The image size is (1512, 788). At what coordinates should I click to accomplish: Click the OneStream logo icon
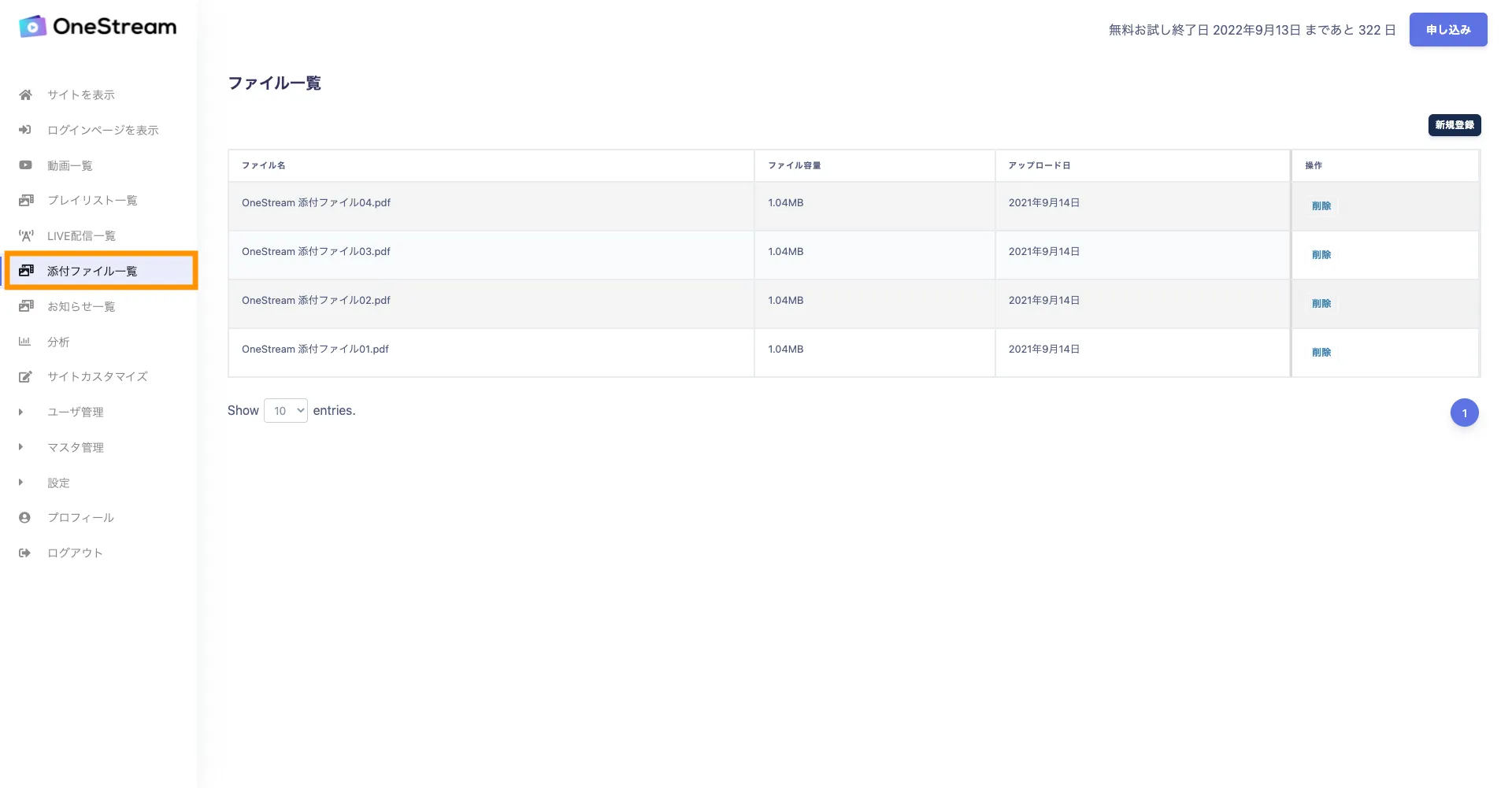pyautogui.click(x=32, y=26)
